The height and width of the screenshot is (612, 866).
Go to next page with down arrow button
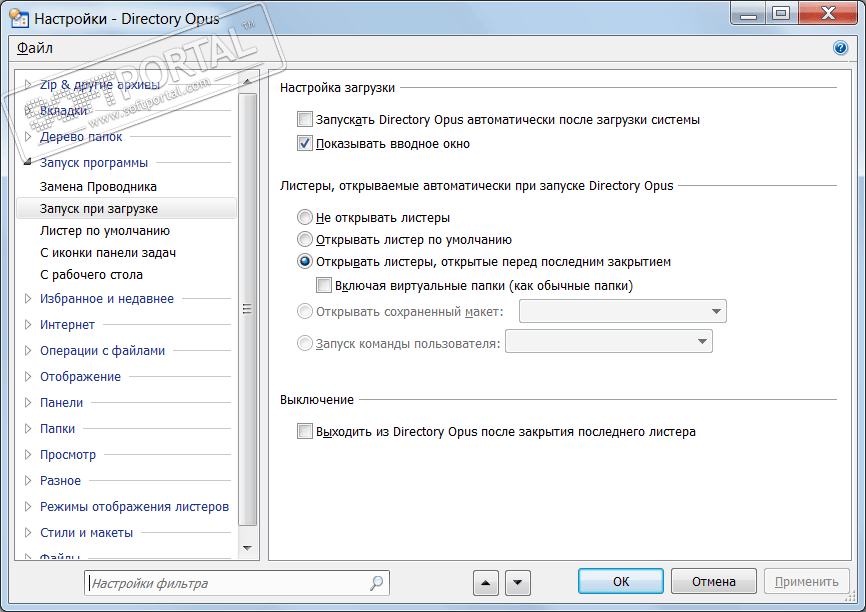[x=518, y=583]
